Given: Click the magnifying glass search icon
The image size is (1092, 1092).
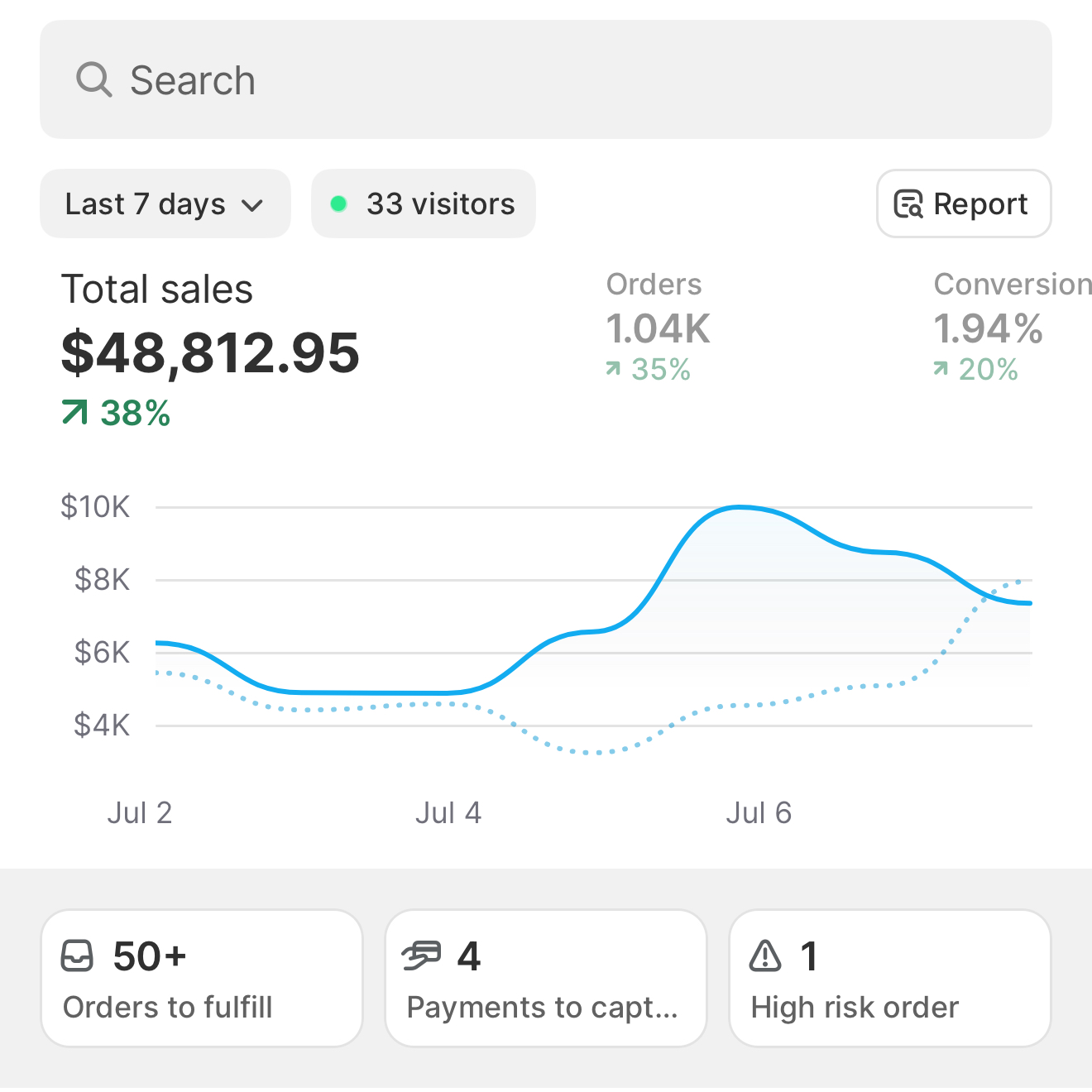Looking at the screenshot, I should tap(95, 79).
